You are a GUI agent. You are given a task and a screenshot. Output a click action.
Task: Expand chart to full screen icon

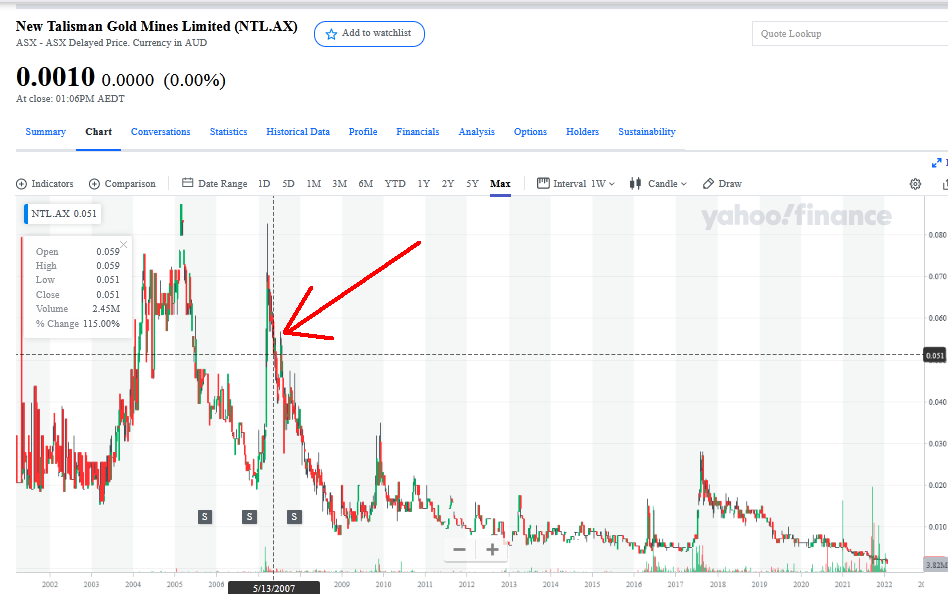pyautogui.click(x=937, y=163)
